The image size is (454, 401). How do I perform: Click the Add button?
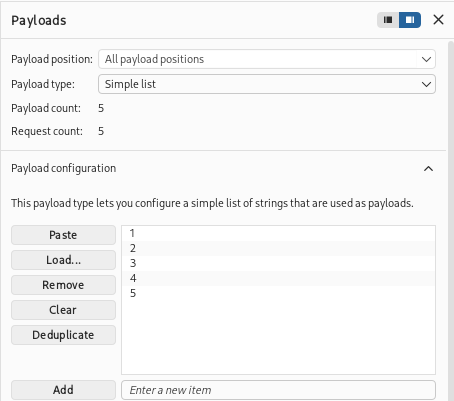[x=63, y=390]
